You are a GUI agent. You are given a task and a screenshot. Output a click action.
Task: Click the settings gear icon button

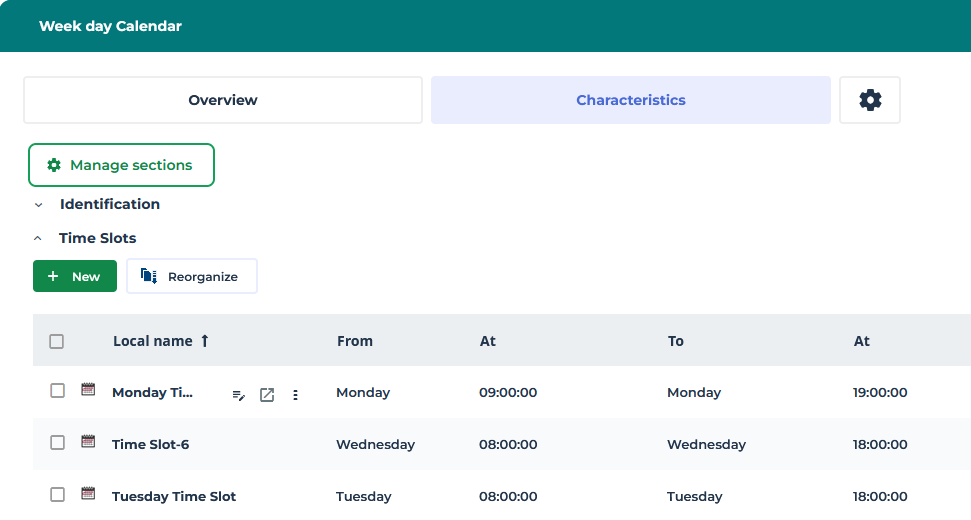(870, 100)
